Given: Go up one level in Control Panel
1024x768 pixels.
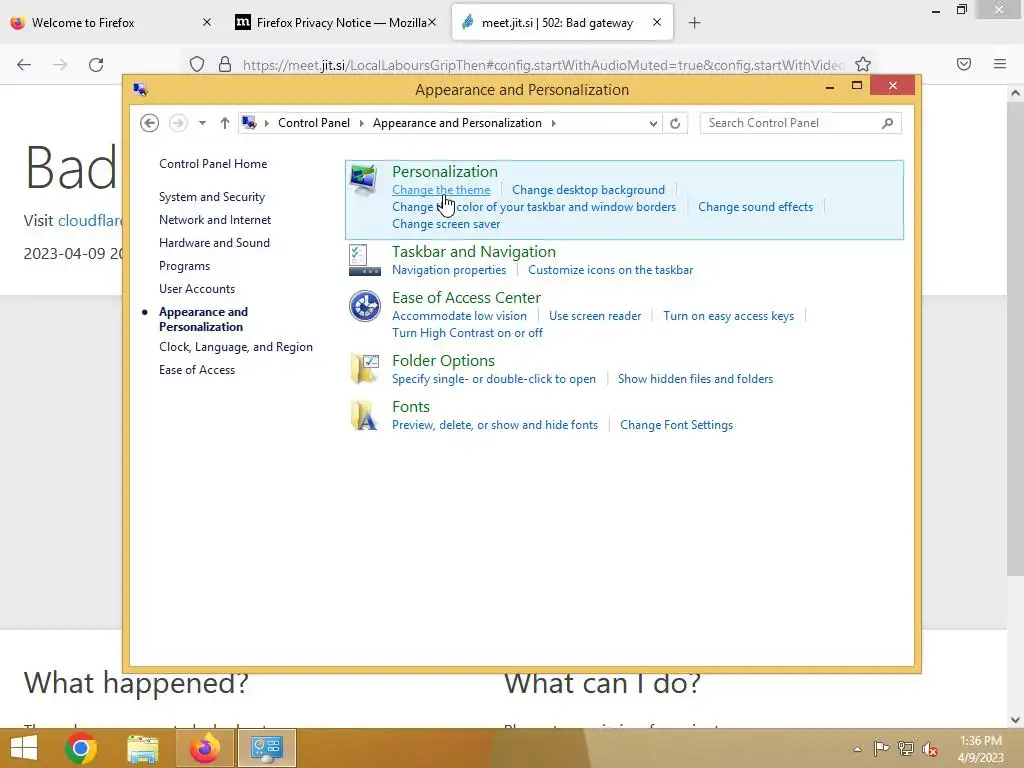Looking at the screenshot, I should [225, 123].
